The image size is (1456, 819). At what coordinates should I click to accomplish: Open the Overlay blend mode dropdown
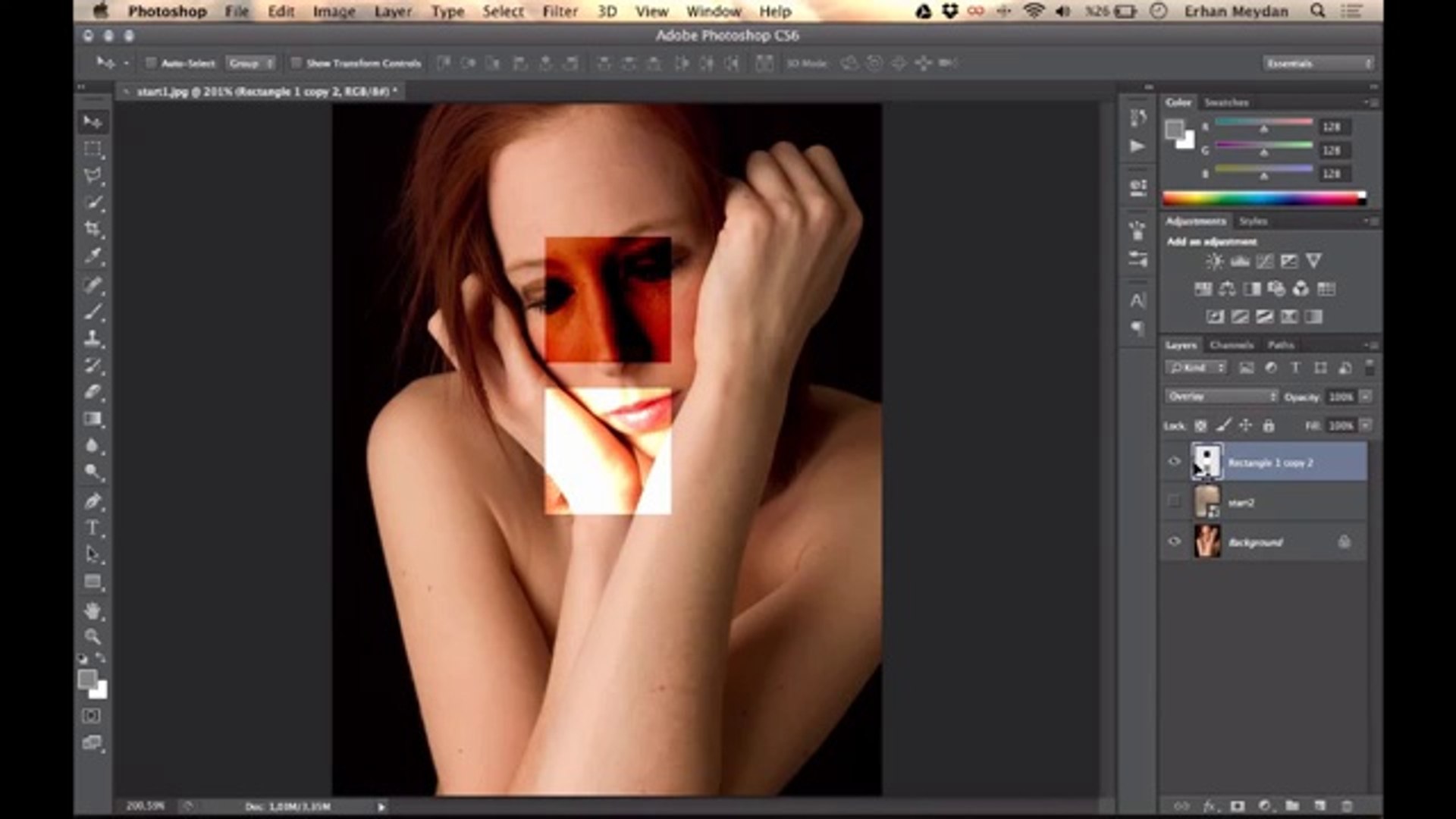tap(1221, 397)
